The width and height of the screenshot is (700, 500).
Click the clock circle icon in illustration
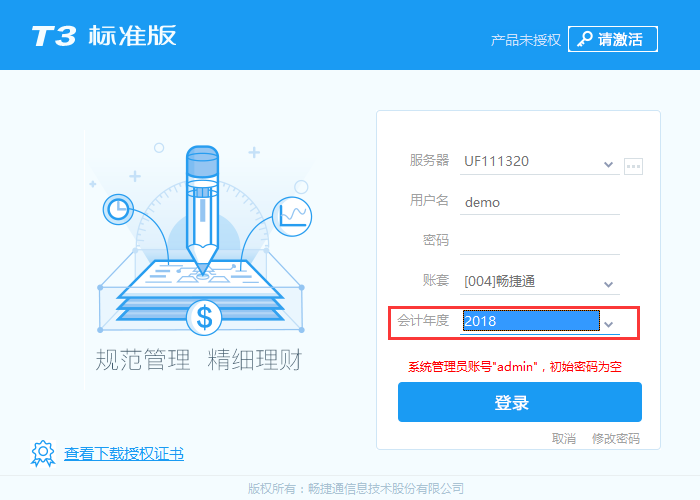[x=118, y=209]
